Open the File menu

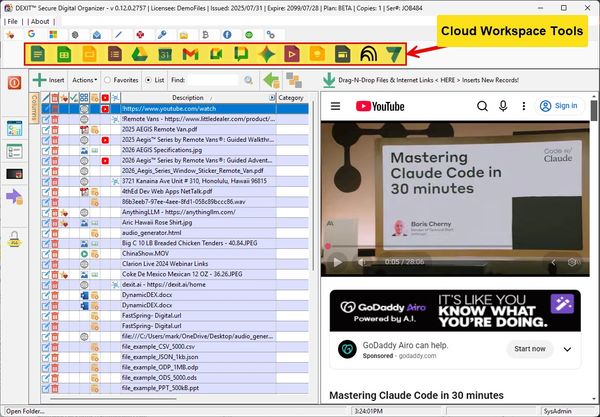[11, 20]
